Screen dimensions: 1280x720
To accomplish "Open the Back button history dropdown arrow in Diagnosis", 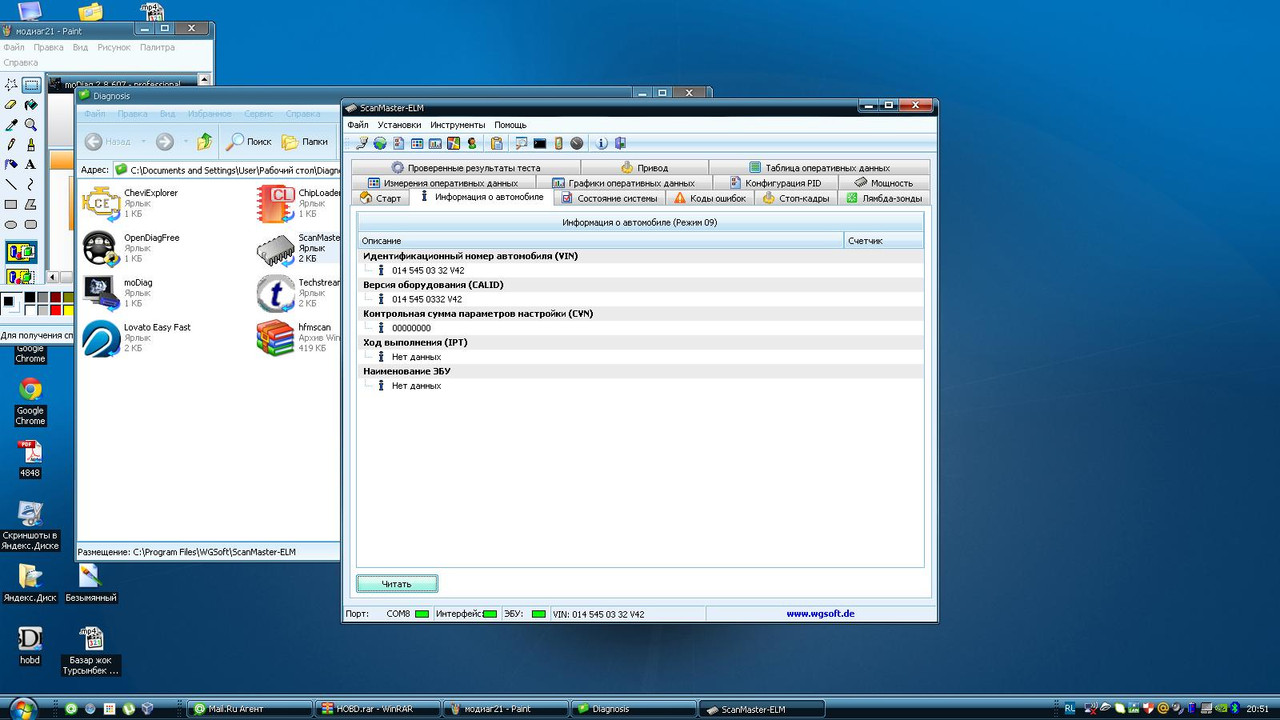I will [x=143, y=142].
